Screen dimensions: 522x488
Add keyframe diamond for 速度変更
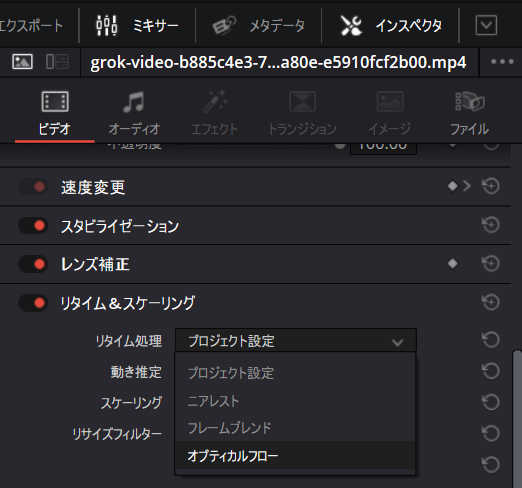[452, 186]
